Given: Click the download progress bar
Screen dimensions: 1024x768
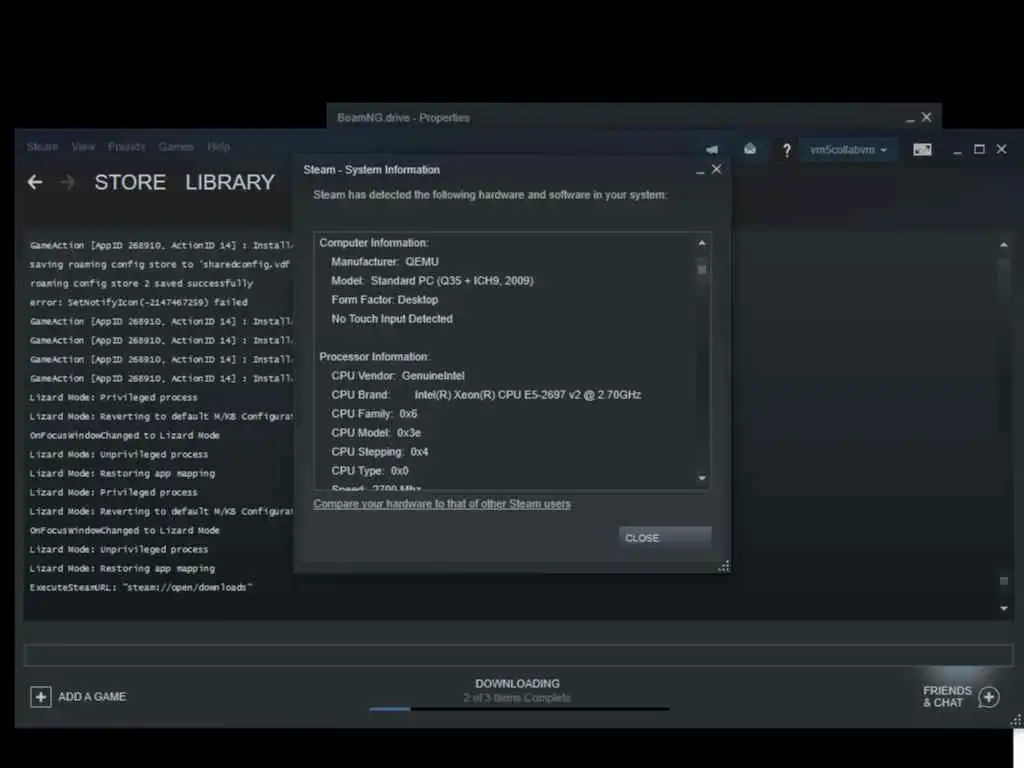Looking at the screenshot, I should coord(519,709).
